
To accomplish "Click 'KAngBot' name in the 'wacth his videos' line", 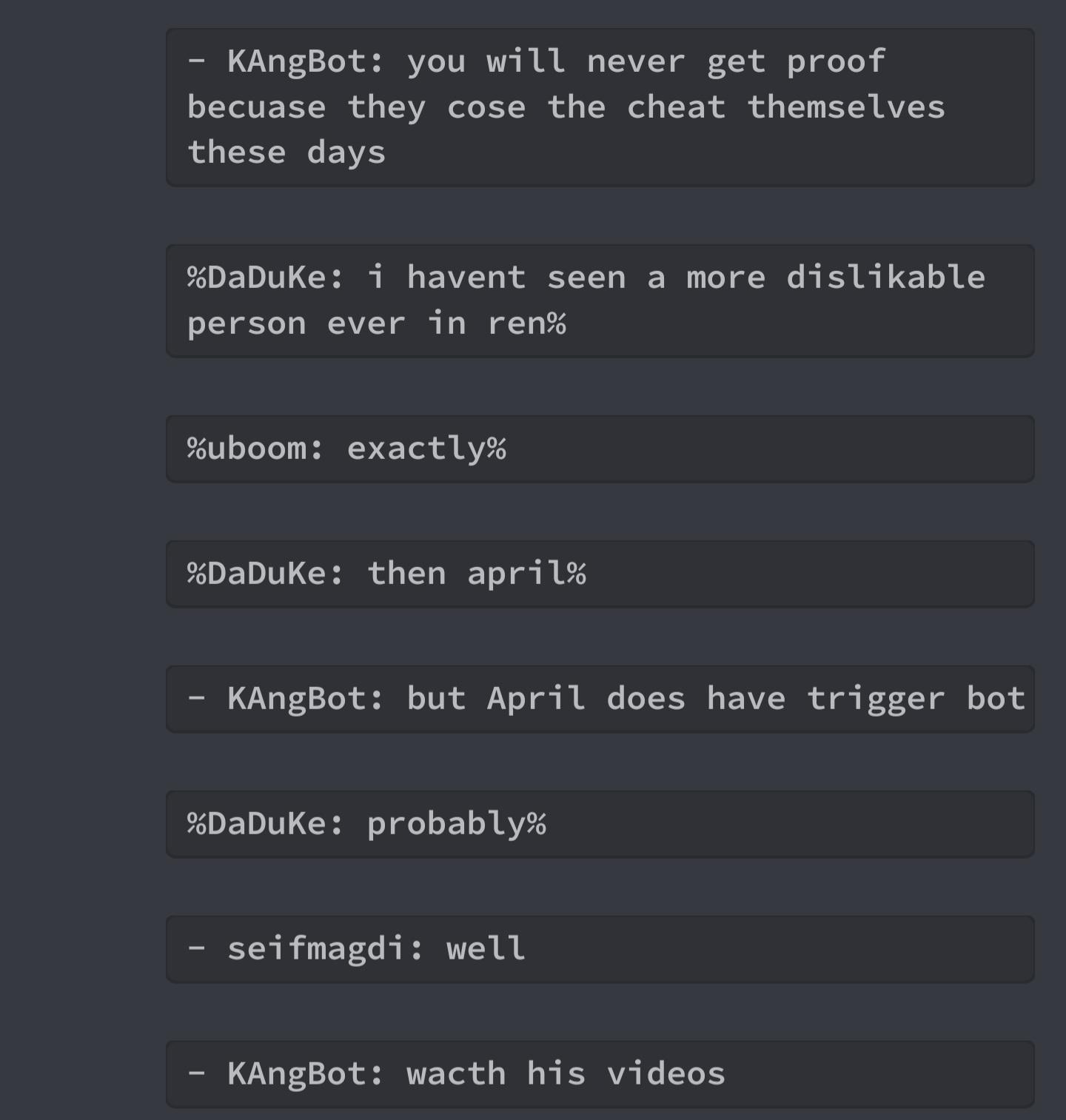I will pos(297,1074).
